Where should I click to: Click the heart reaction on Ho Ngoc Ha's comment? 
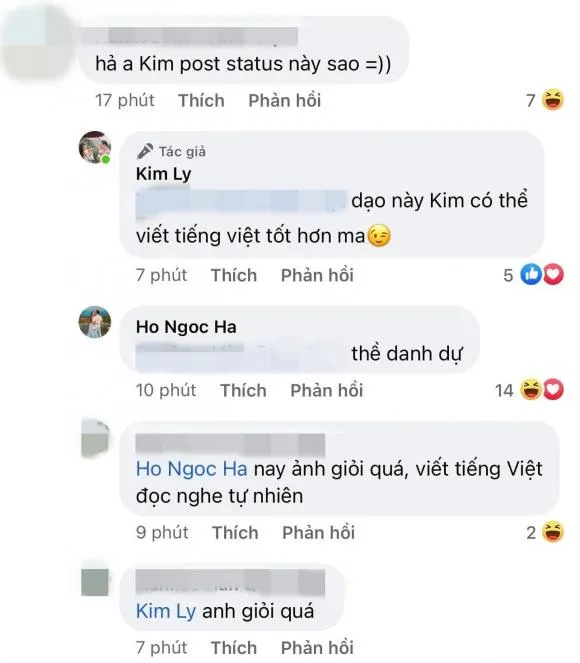553,389
